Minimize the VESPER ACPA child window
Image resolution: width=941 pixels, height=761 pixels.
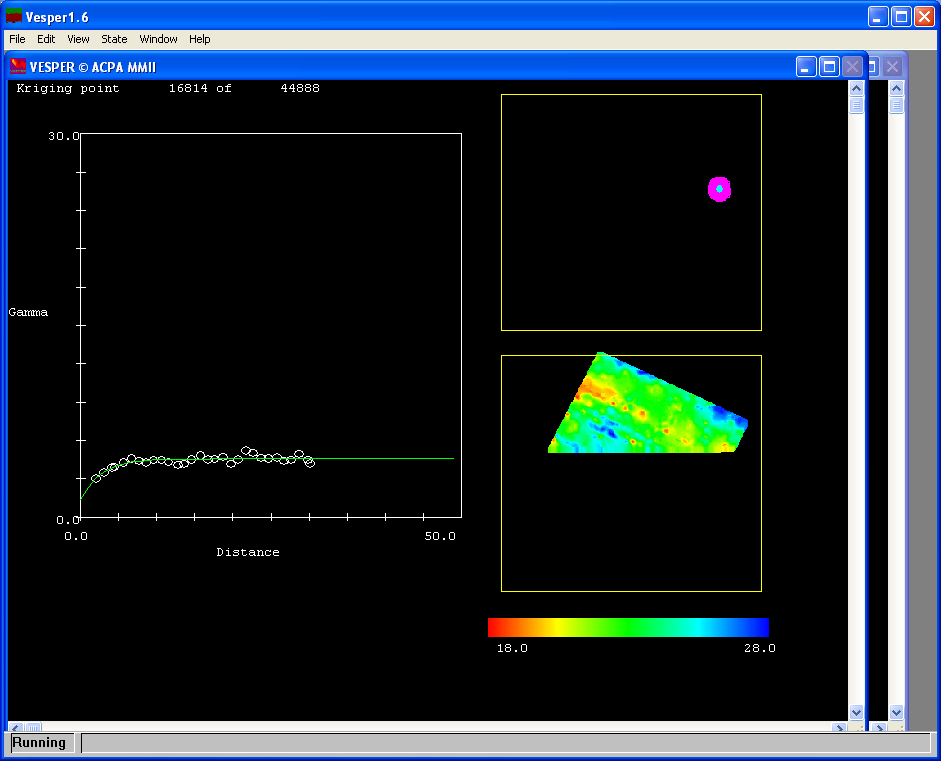pyautogui.click(x=806, y=67)
